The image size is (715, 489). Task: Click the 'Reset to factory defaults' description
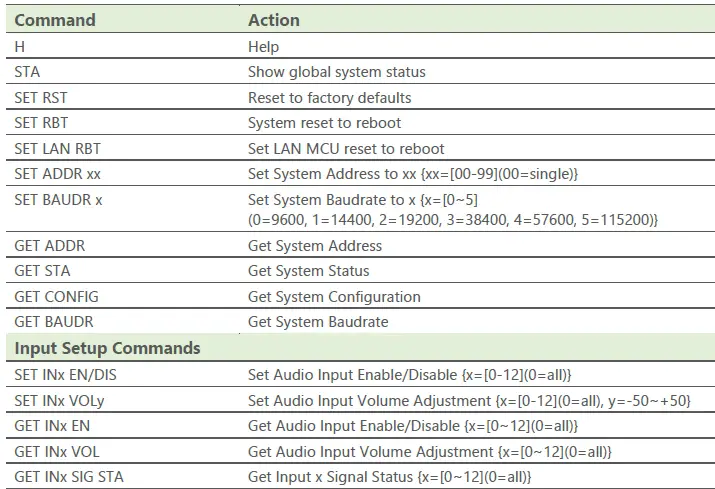[329, 98]
